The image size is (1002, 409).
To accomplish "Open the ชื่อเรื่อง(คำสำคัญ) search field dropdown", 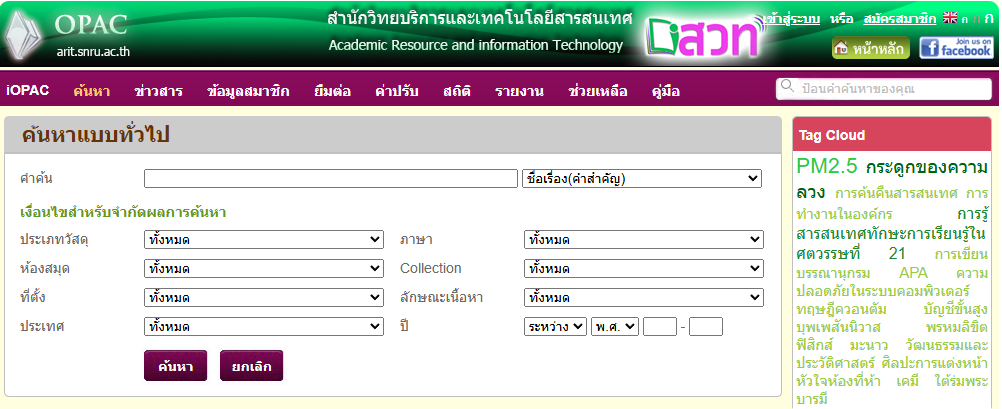I will tap(643, 179).
